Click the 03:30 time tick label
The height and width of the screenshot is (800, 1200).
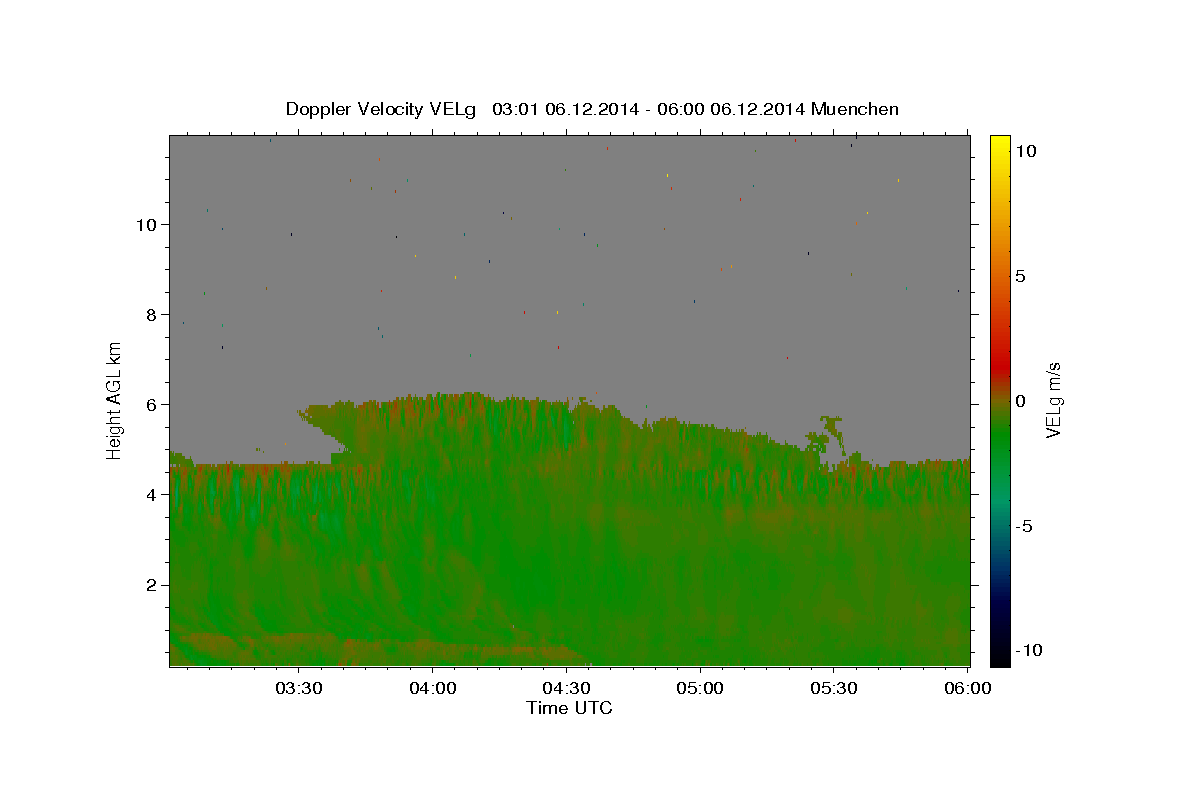click(x=298, y=689)
